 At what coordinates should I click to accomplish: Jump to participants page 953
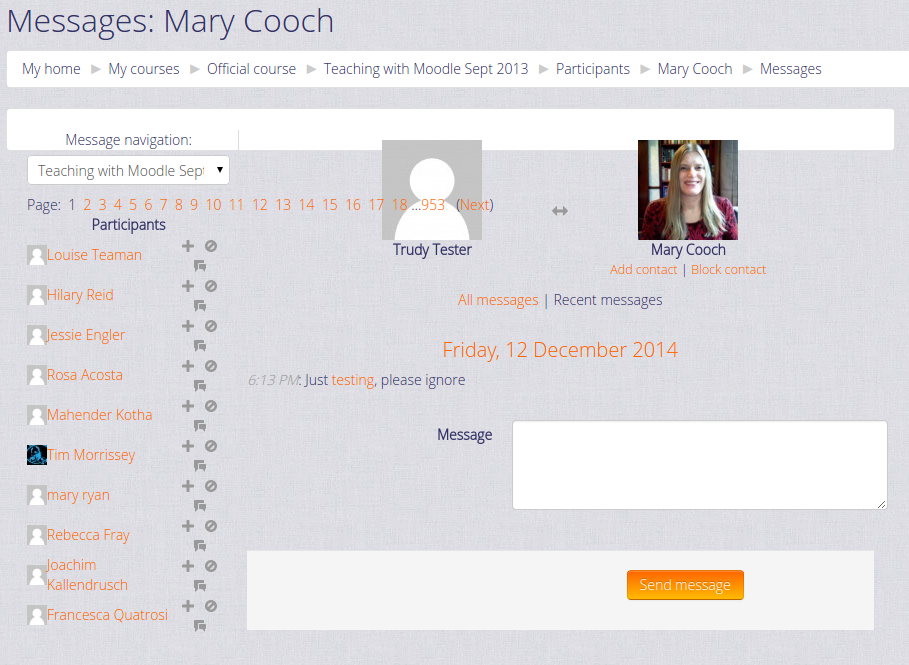pos(432,205)
